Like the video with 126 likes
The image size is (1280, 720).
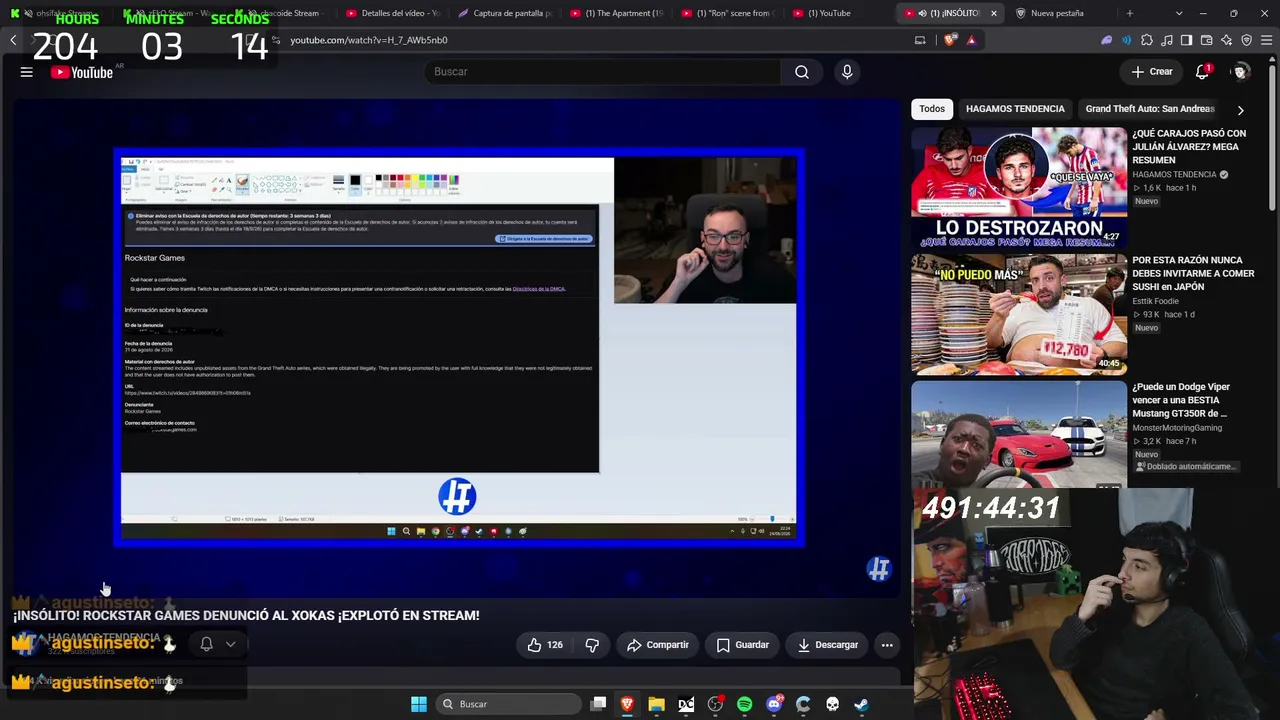pyautogui.click(x=546, y=645)
